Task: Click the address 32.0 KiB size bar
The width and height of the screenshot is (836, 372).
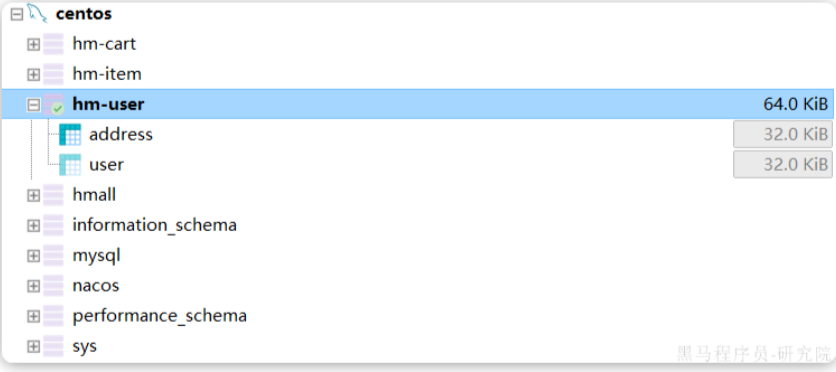Action: coord(783,134)
